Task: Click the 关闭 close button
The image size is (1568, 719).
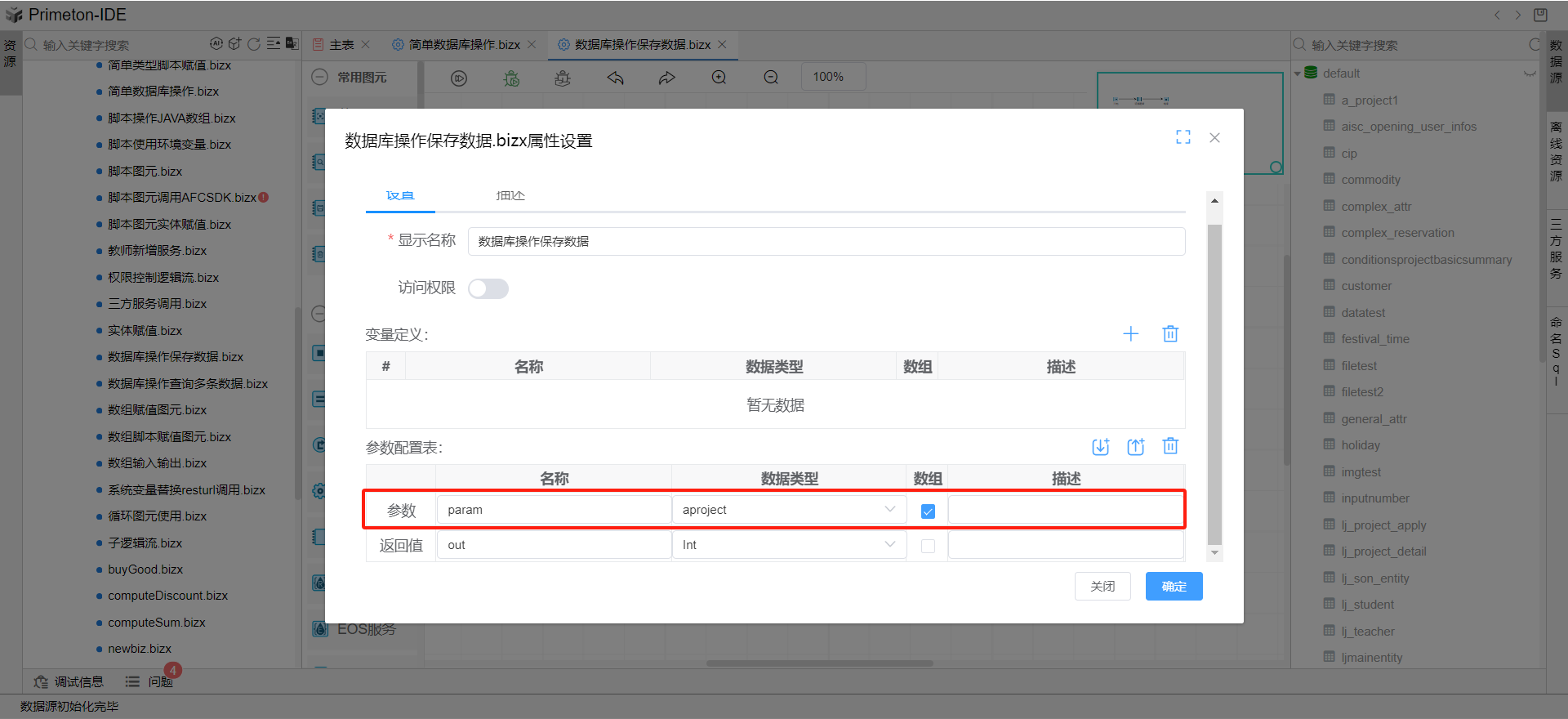Action: tap(1102, 587)
